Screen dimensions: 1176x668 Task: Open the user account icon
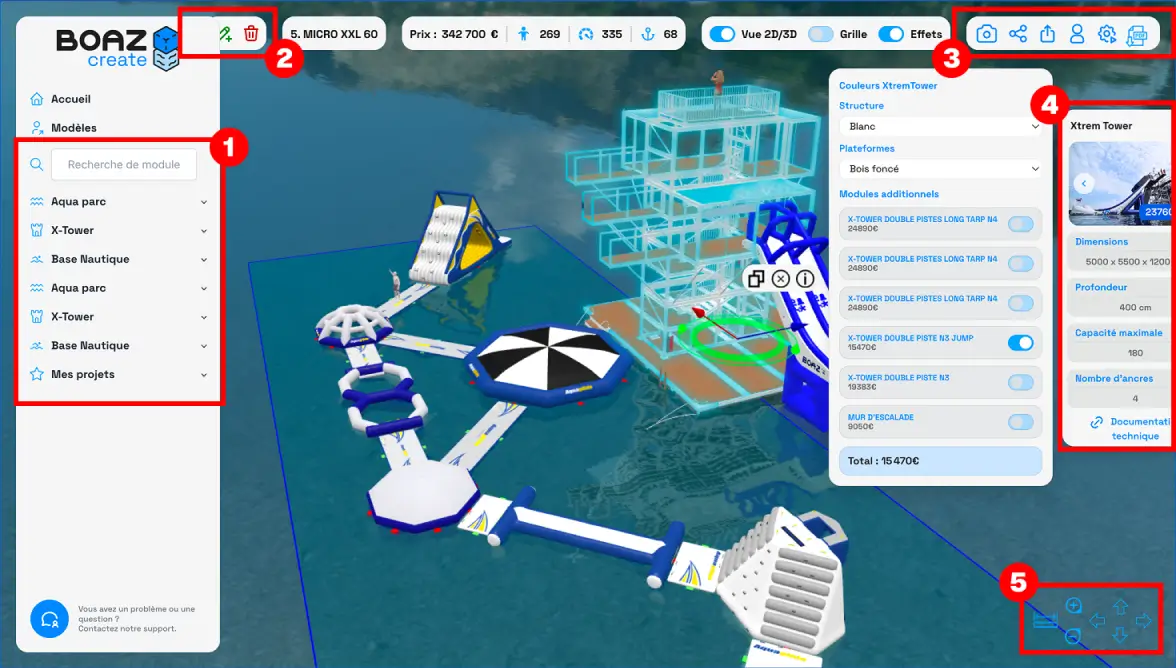[x=1077, y=34]
